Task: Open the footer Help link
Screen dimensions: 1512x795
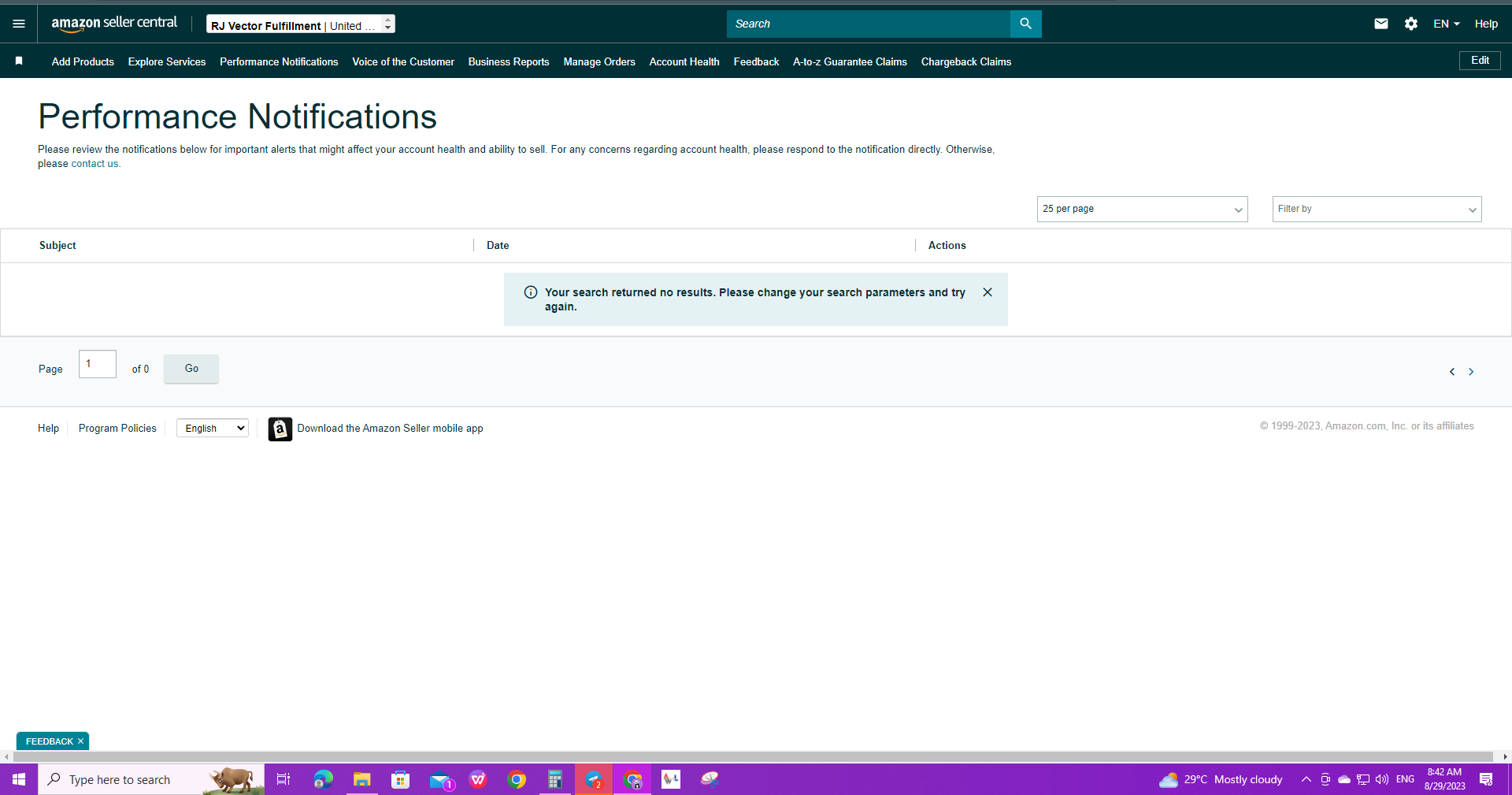Action: [x=48, y=428]
